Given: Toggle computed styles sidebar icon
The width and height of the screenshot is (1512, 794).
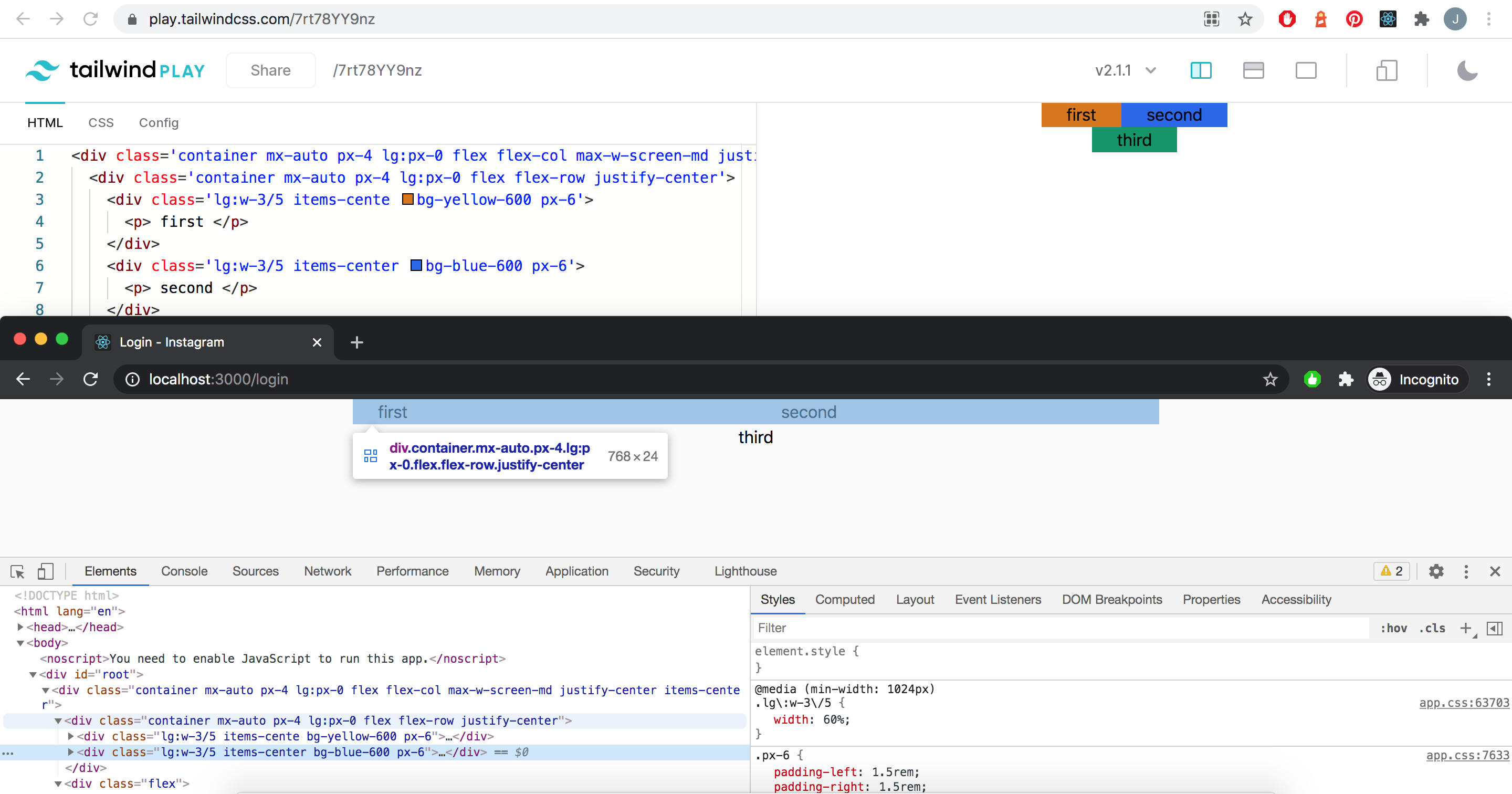Looking at the screenshot, I should tap(1494, 628).
